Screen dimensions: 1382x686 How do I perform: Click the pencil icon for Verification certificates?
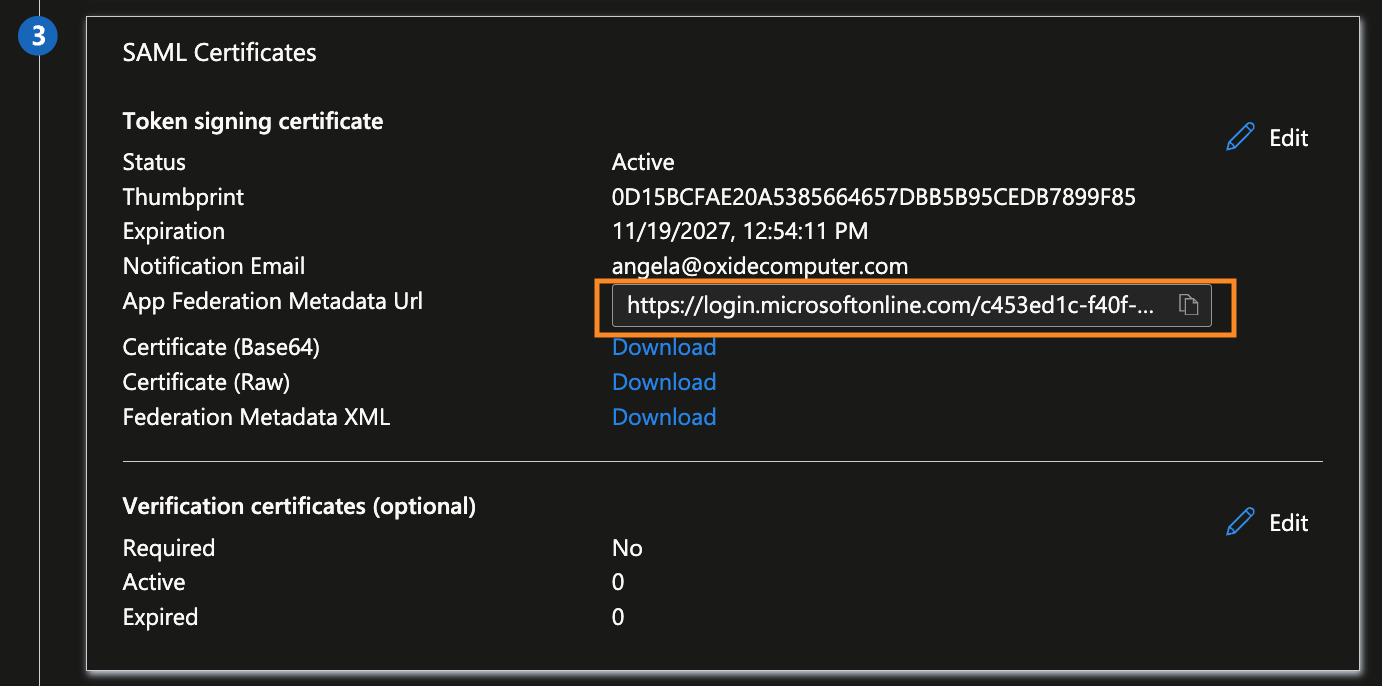click(1240, 522)
